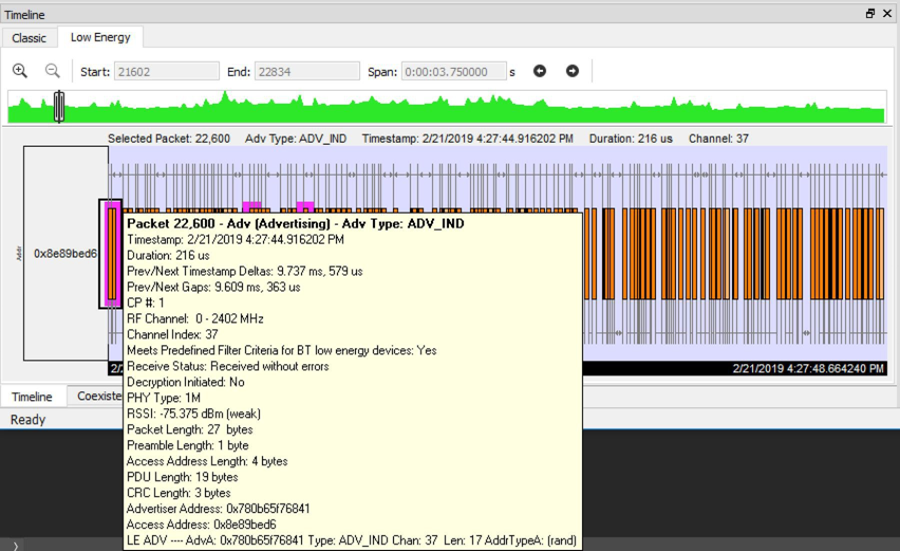
Task: Click the Receive Status tooltip line
Action: pyautogui.click(x=228, y=366)
